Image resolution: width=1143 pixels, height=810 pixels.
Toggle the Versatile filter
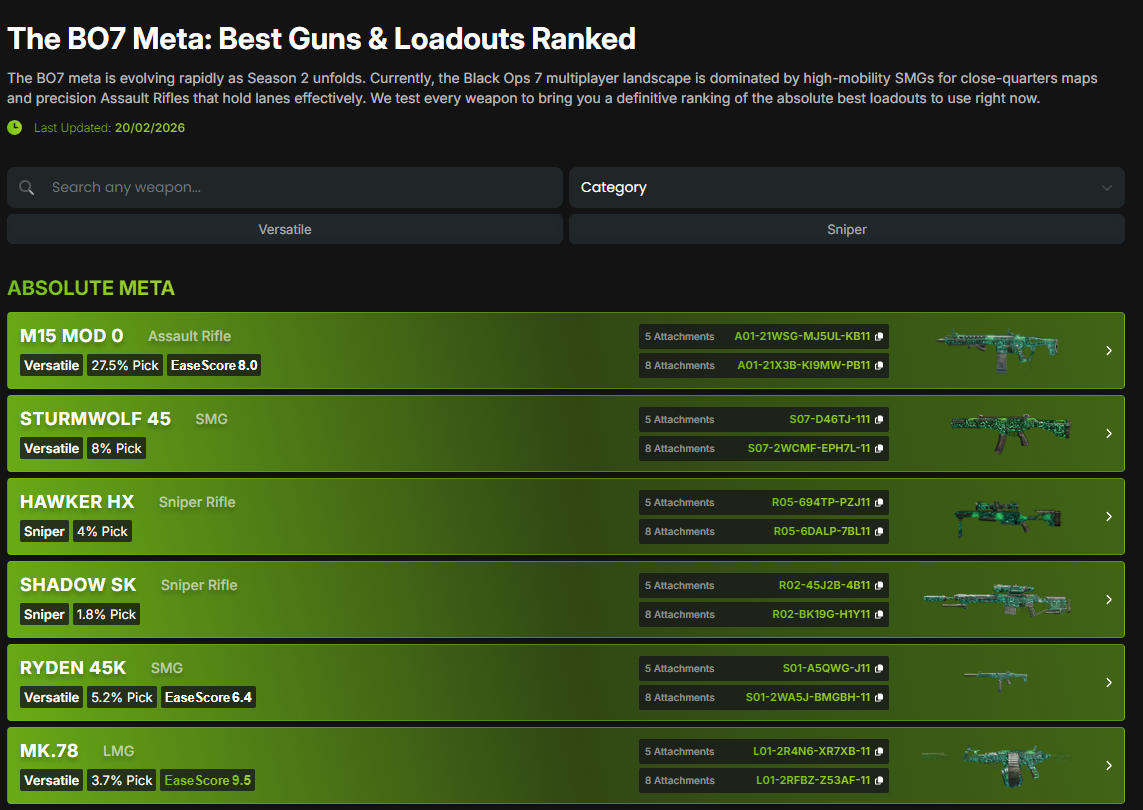(285, 229)
